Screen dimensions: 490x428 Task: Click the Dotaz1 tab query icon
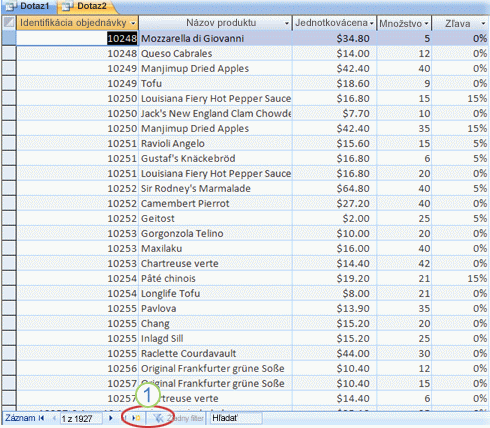coord(11,6)
